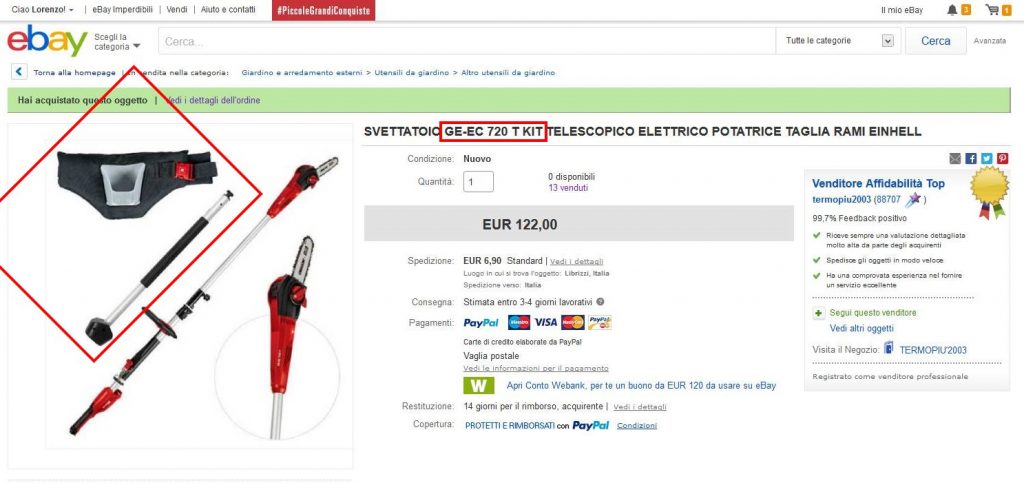
Task: Expand the Ciao Lorenzo account dropdown
Action: (42, 10)
